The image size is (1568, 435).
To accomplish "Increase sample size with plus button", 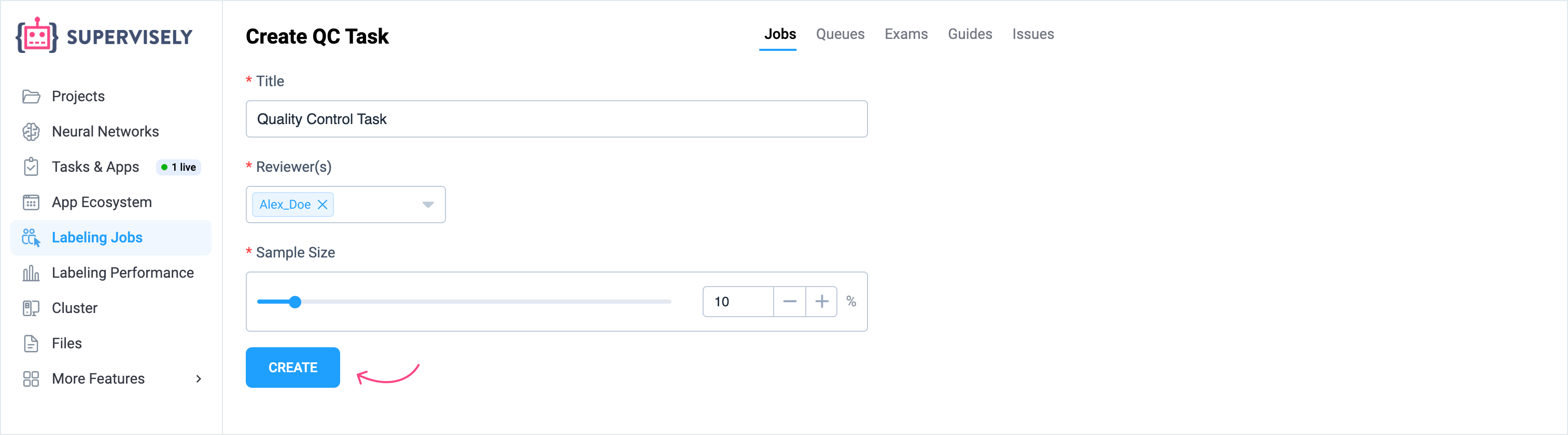I will click(822, 302).
